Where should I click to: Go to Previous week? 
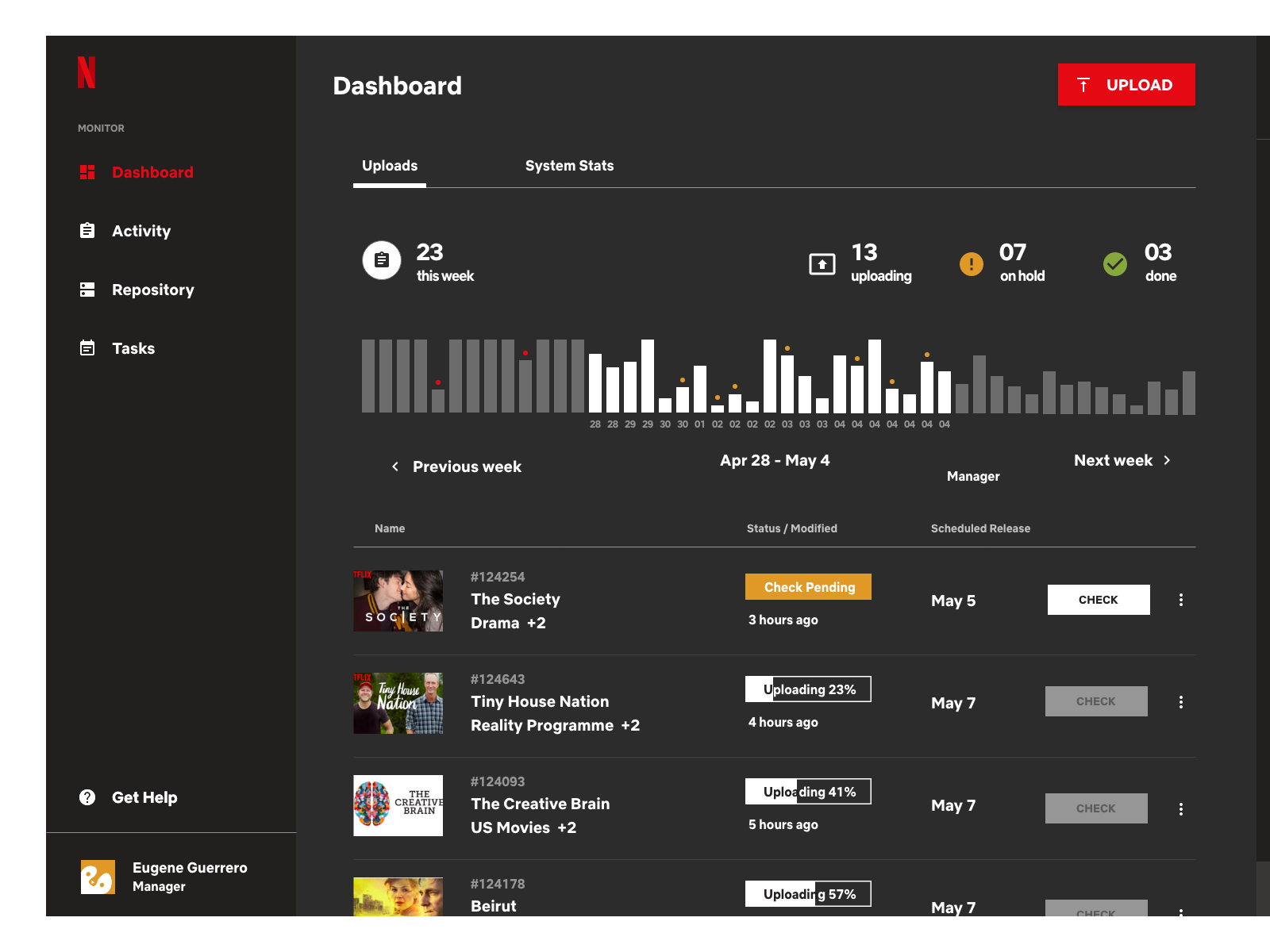pyautogui.click(x=456, y=466)
